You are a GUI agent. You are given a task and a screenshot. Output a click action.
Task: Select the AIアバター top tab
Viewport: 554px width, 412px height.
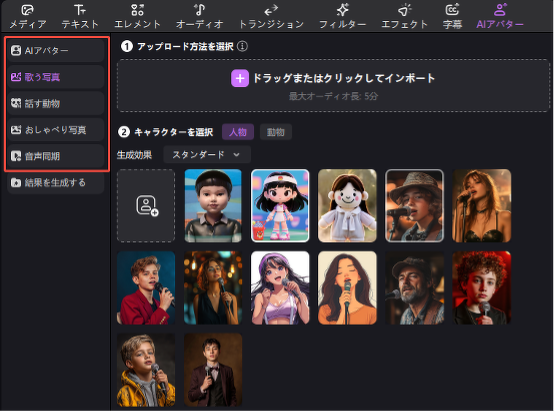tap(500, 16)
